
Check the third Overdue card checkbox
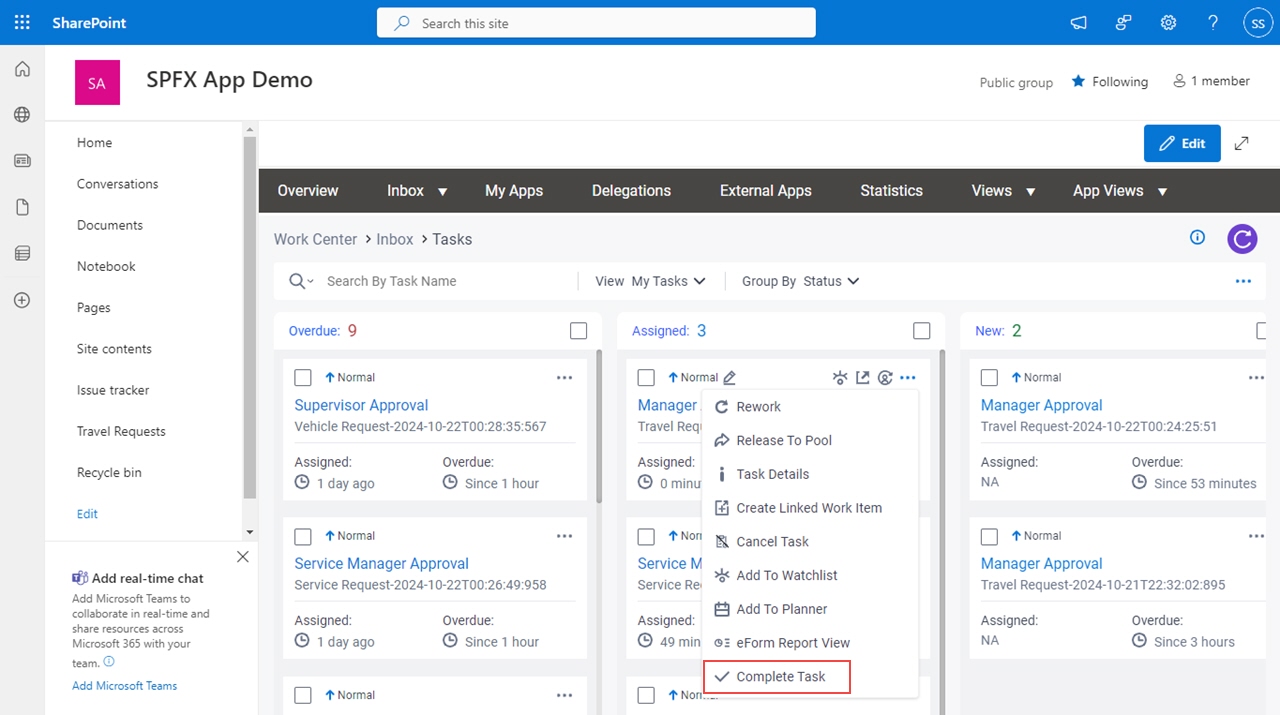coord(303,695)
